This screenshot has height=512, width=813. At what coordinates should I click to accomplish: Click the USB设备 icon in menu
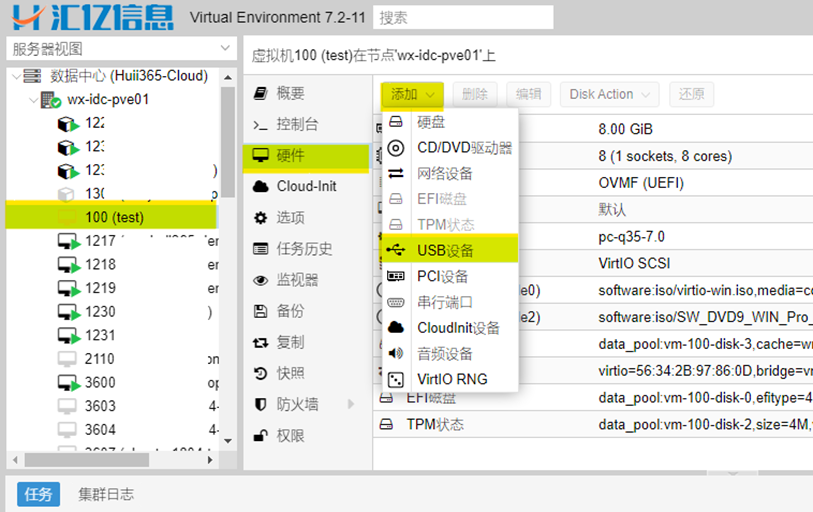click(x=396, y=250)
